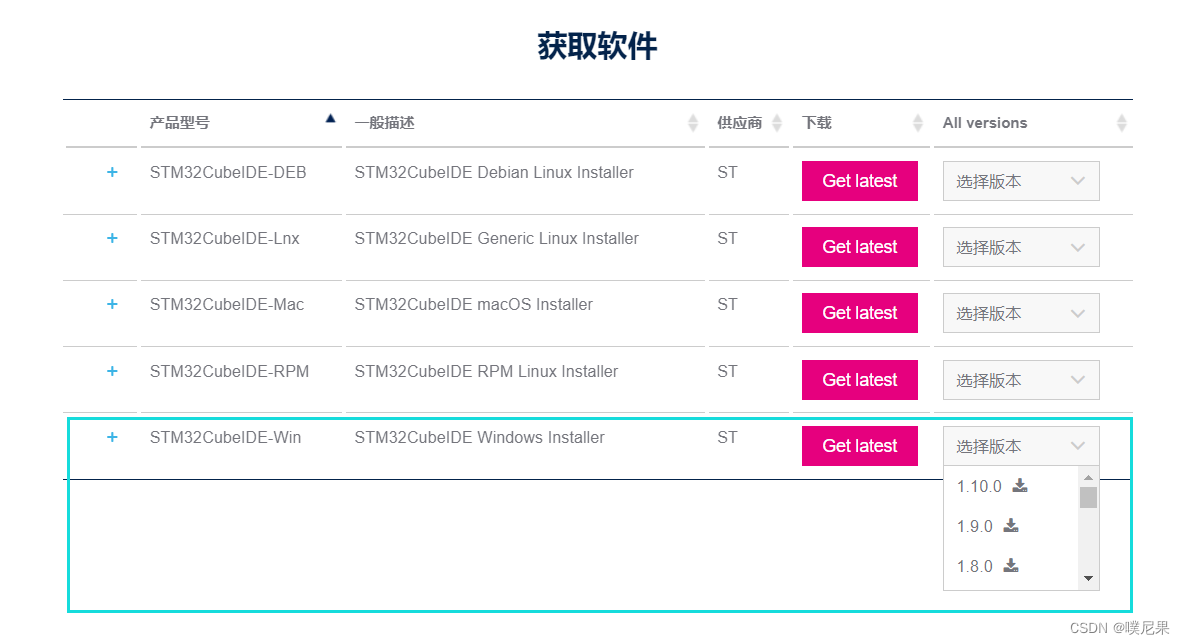This screenshot has width=1185, height=644.
Task: Click the sort arrows beside 一般描述 header
Action: tap(694, 122)
